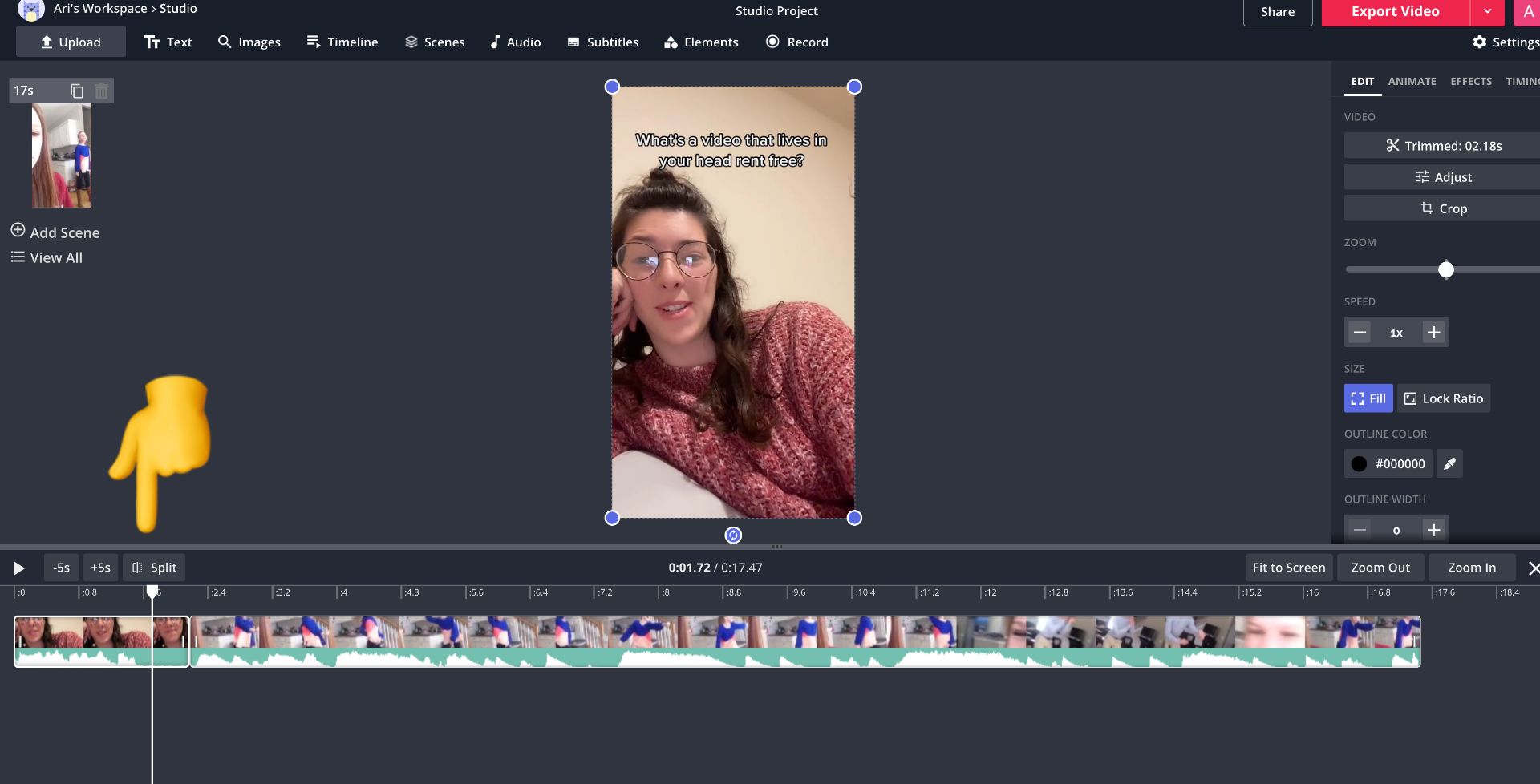Select the Text tool
The image size is (1540, 784).
coord(168,42)
